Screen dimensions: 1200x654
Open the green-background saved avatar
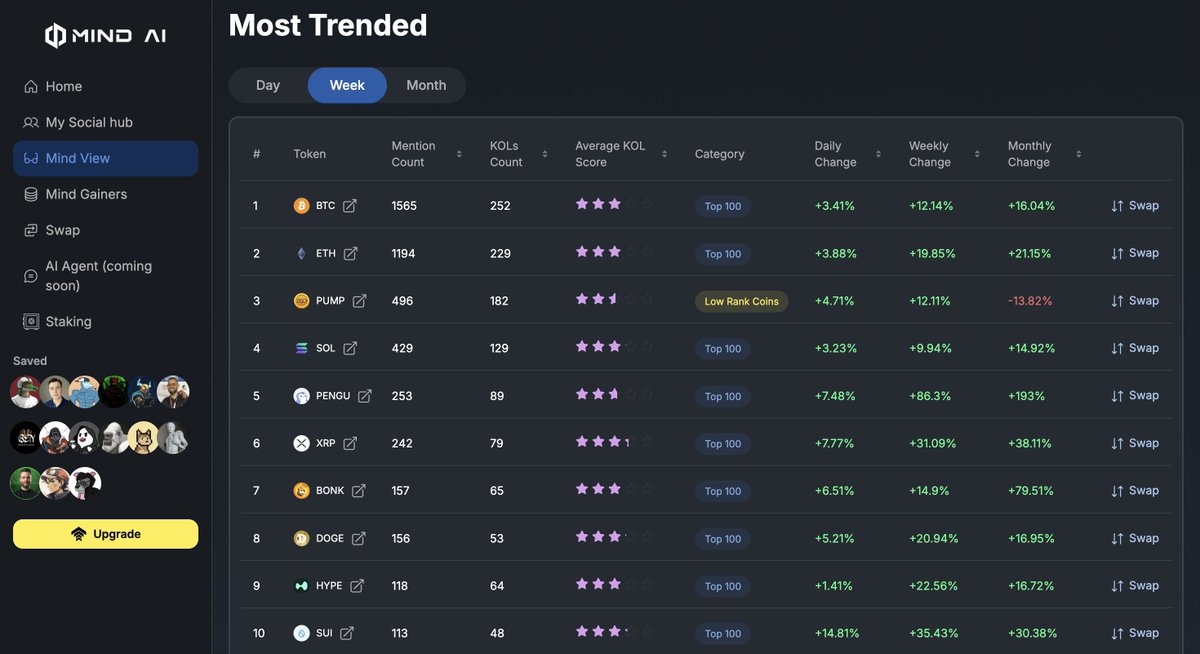[x=26, y=484]
